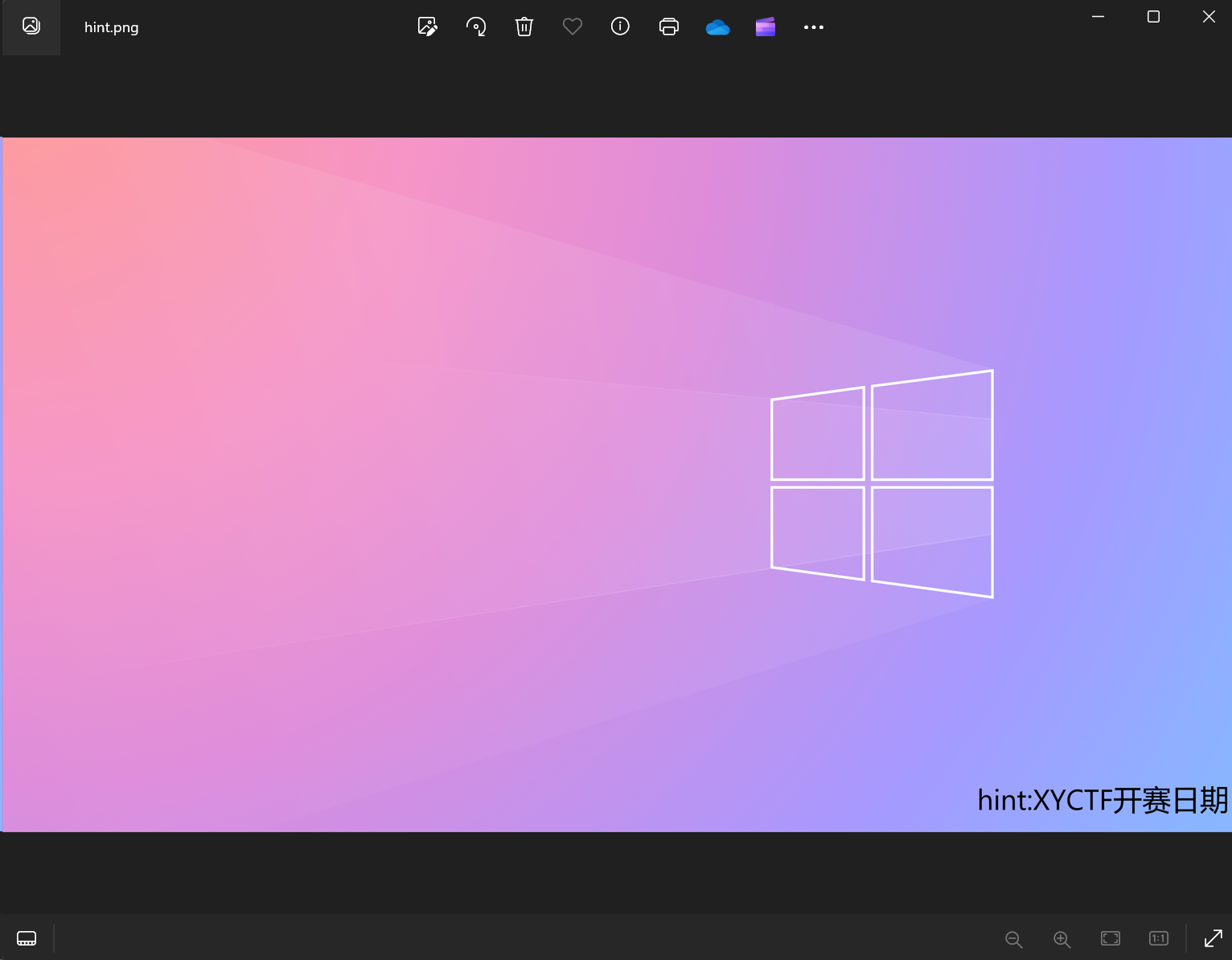Mark the image as favorite (heart)
This screenshot has width=1232, height=960.
coord(572,27)
